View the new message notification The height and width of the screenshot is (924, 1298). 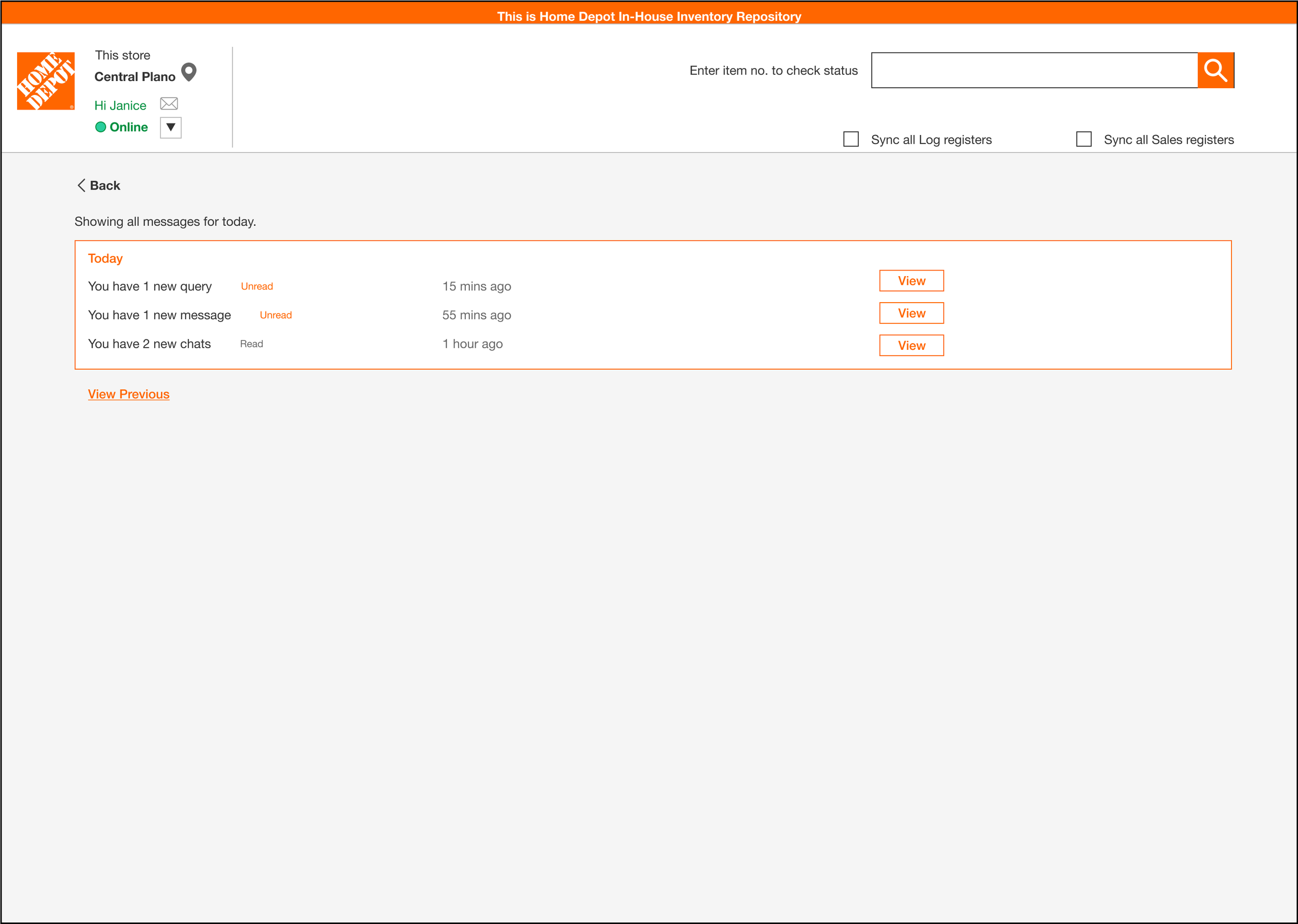911,314
